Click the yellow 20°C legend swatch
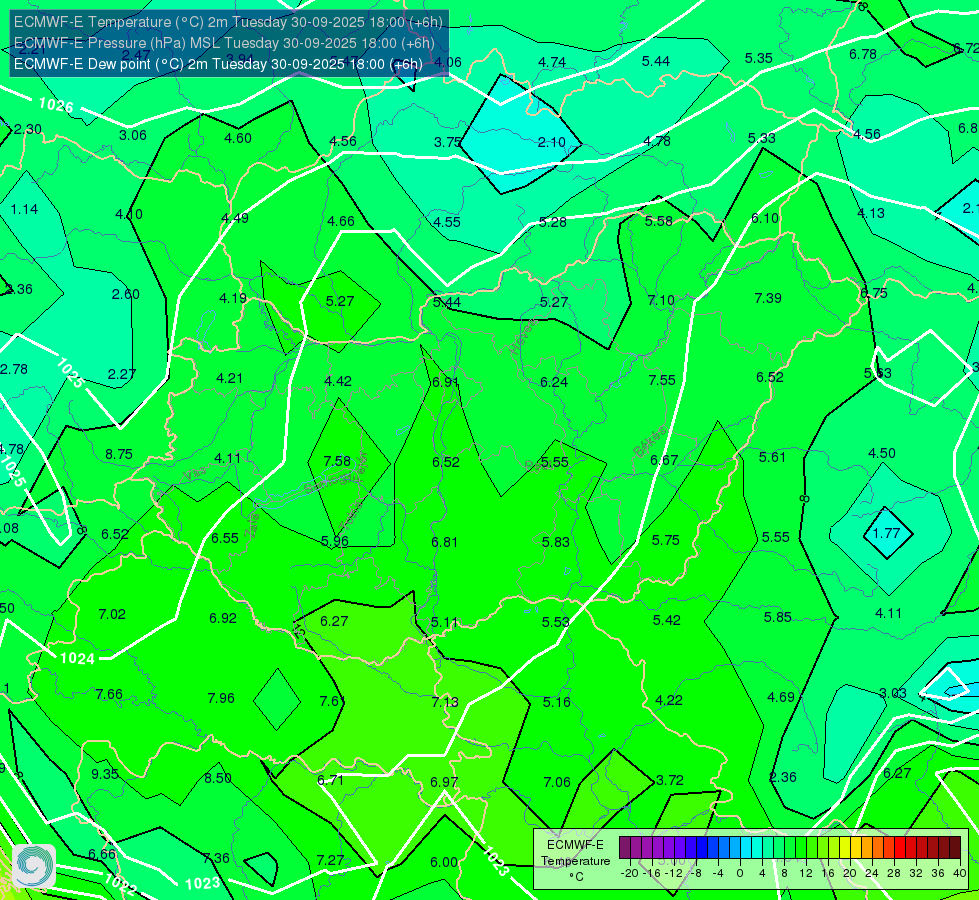This screenshot has width=979, height=900. [845, 848]
